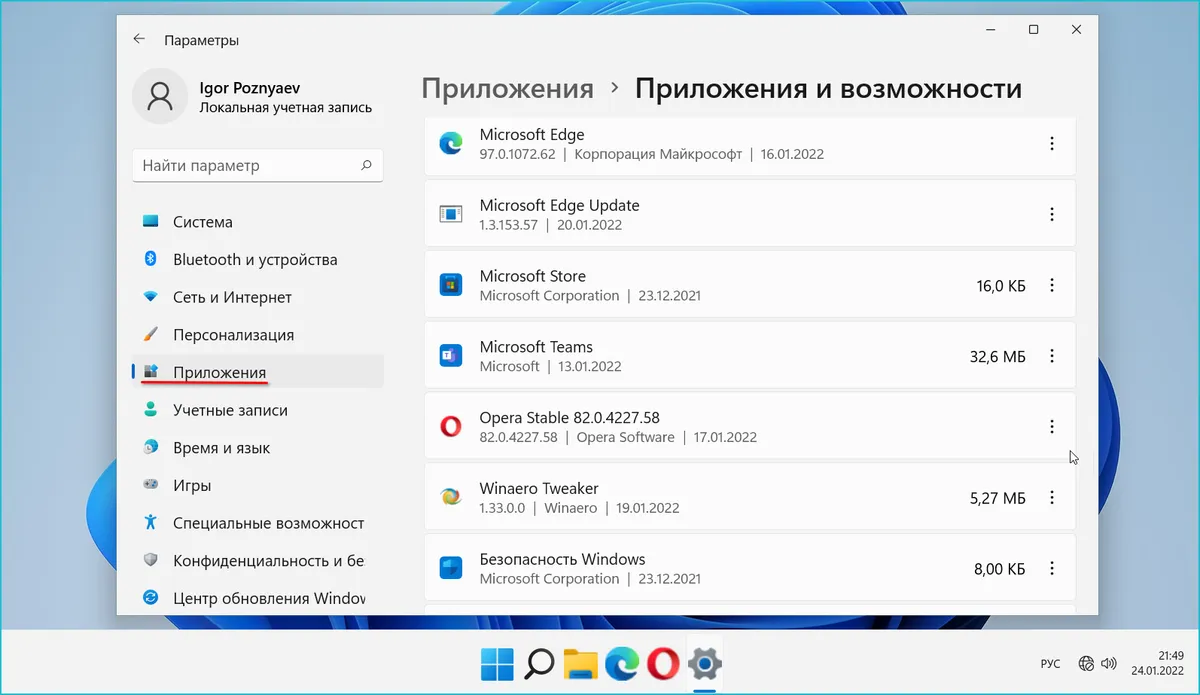Click the Microsoft Edge app icon in list
Image resolution: width=1200 pixels, height=695 pixels.
pyautogui.click(x=451, y=143)
